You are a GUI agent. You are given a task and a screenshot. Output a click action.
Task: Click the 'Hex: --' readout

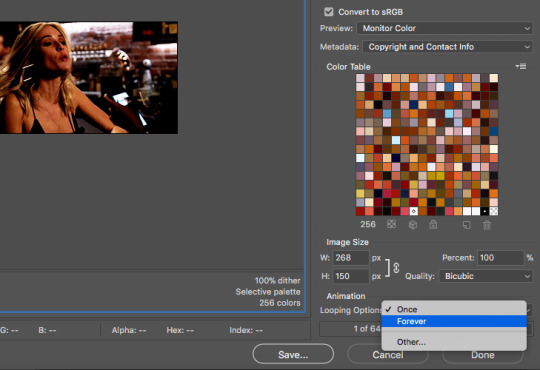[180, 330]
